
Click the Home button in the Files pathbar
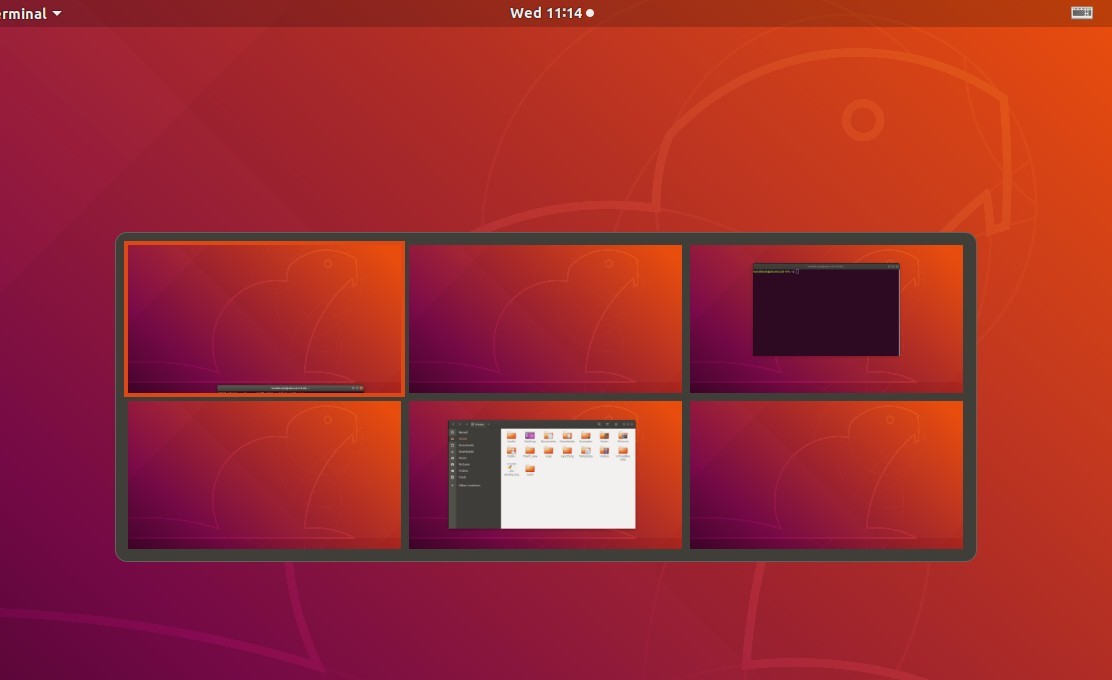tap(479, 424)
